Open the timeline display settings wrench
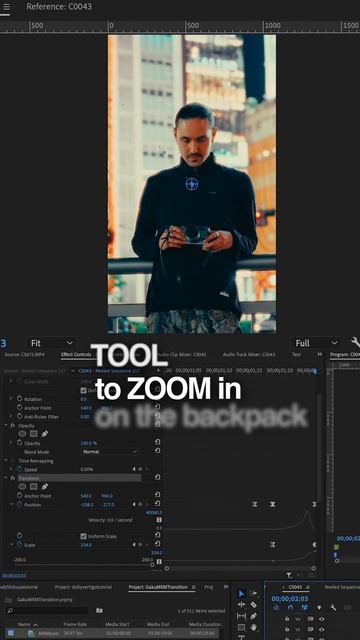The height and width of the screenshot is (640, 360). 333,607
